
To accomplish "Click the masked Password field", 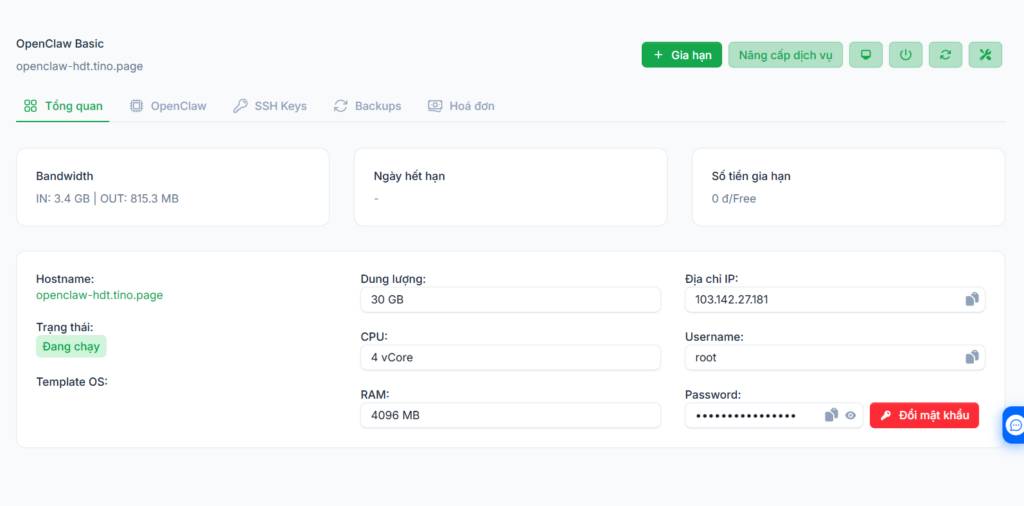I will tap(774, 415).
